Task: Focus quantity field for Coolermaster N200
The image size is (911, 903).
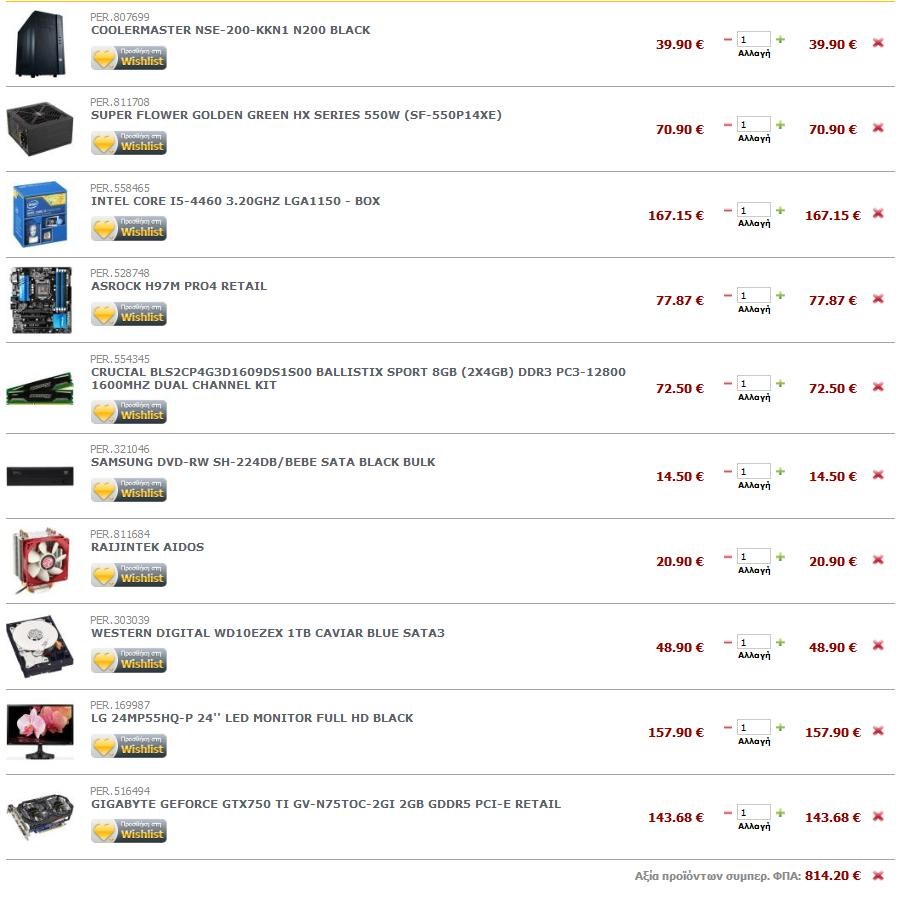Action: [x=754, y=40]
